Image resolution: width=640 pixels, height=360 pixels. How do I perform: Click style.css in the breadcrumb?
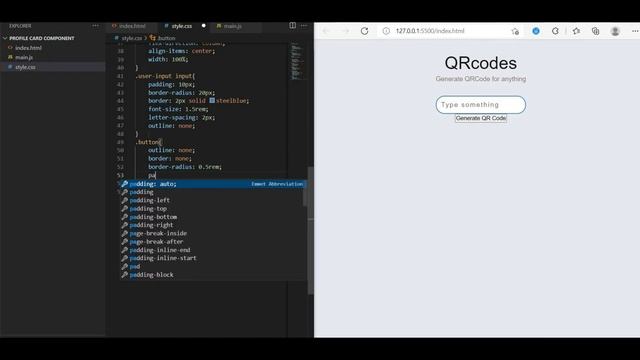[131, 38]
